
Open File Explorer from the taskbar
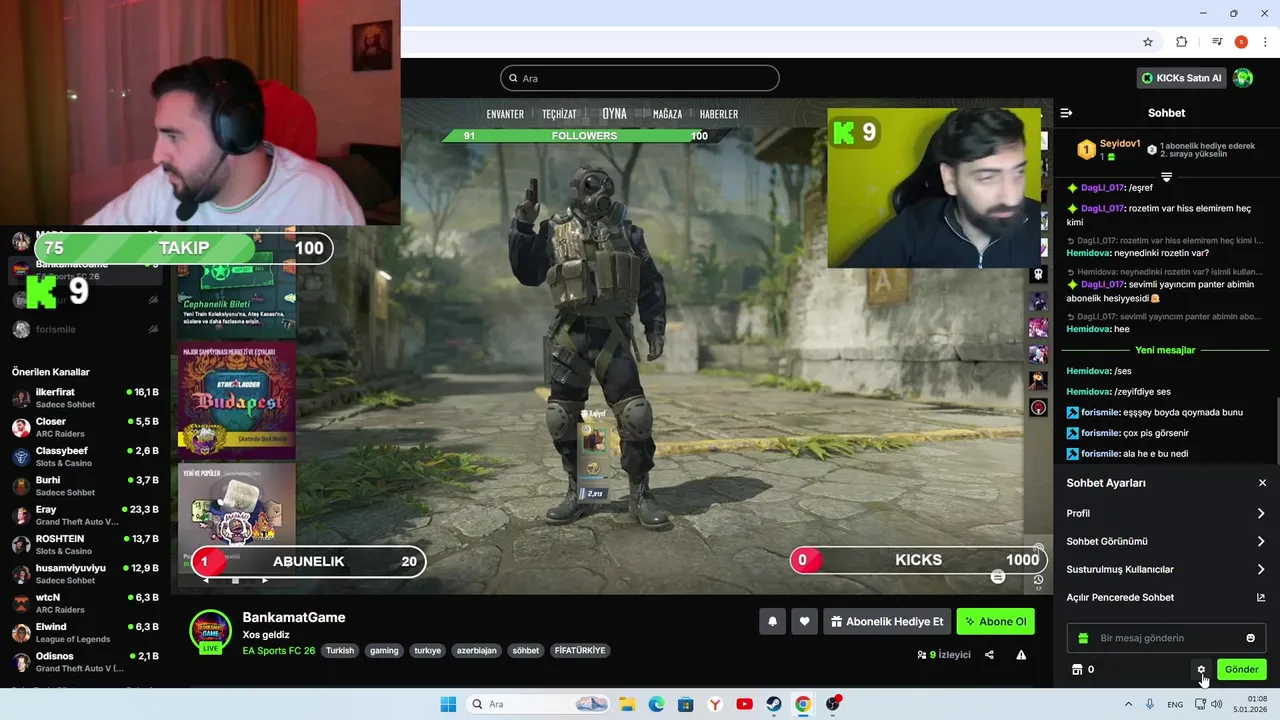click(627, 704)
